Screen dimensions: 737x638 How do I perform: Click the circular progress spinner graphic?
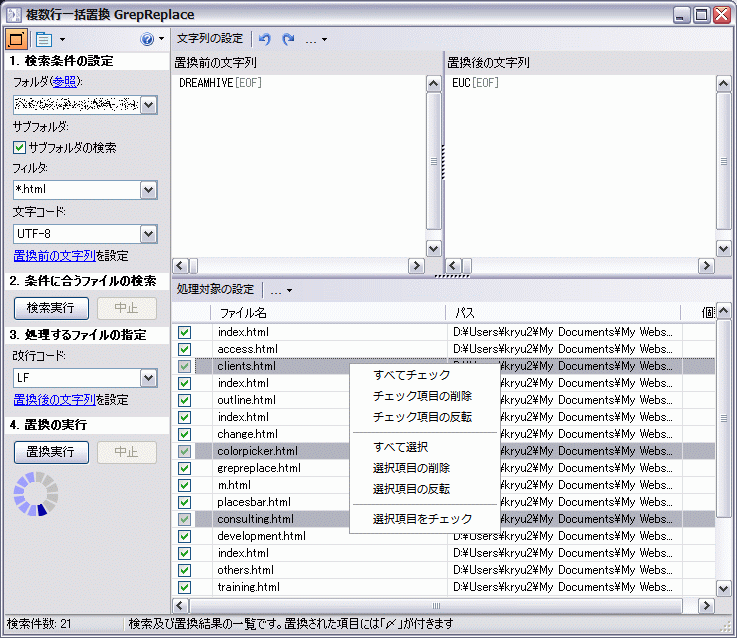click(x=36, y=495)
